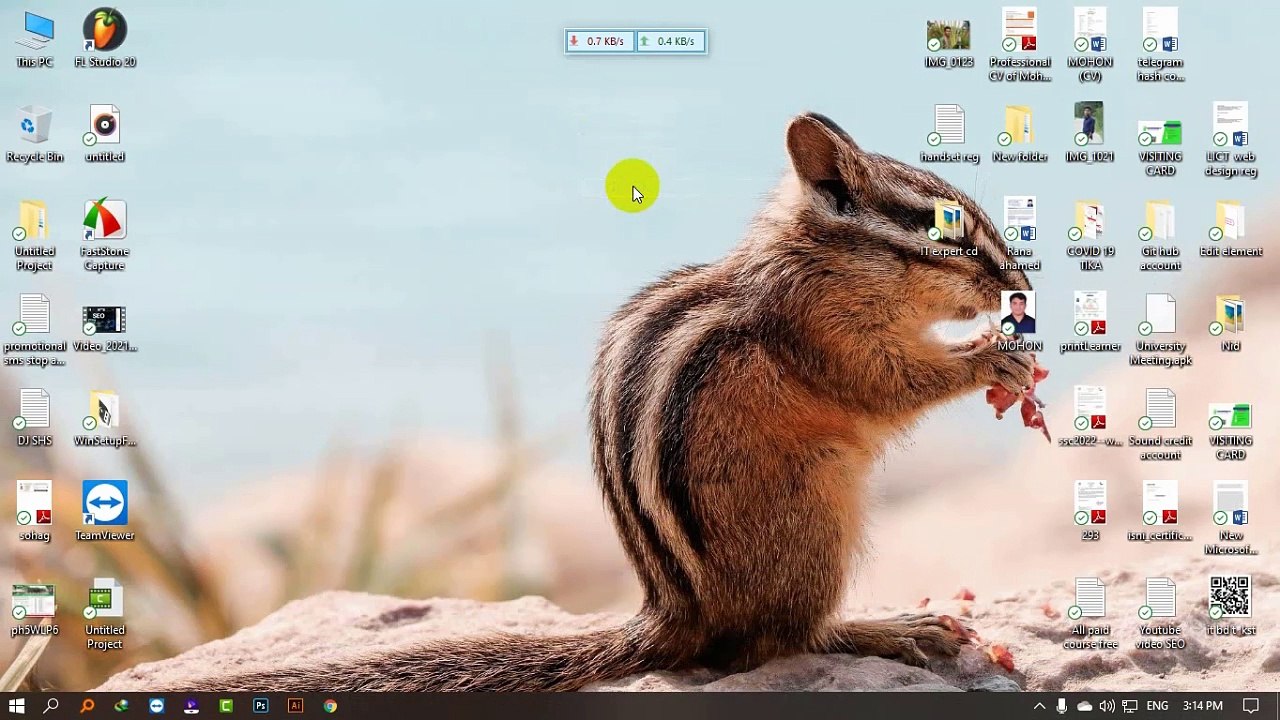Select the PDF file named 293
This screenshot has height=720, width=1280.
tap(1090, 512)
